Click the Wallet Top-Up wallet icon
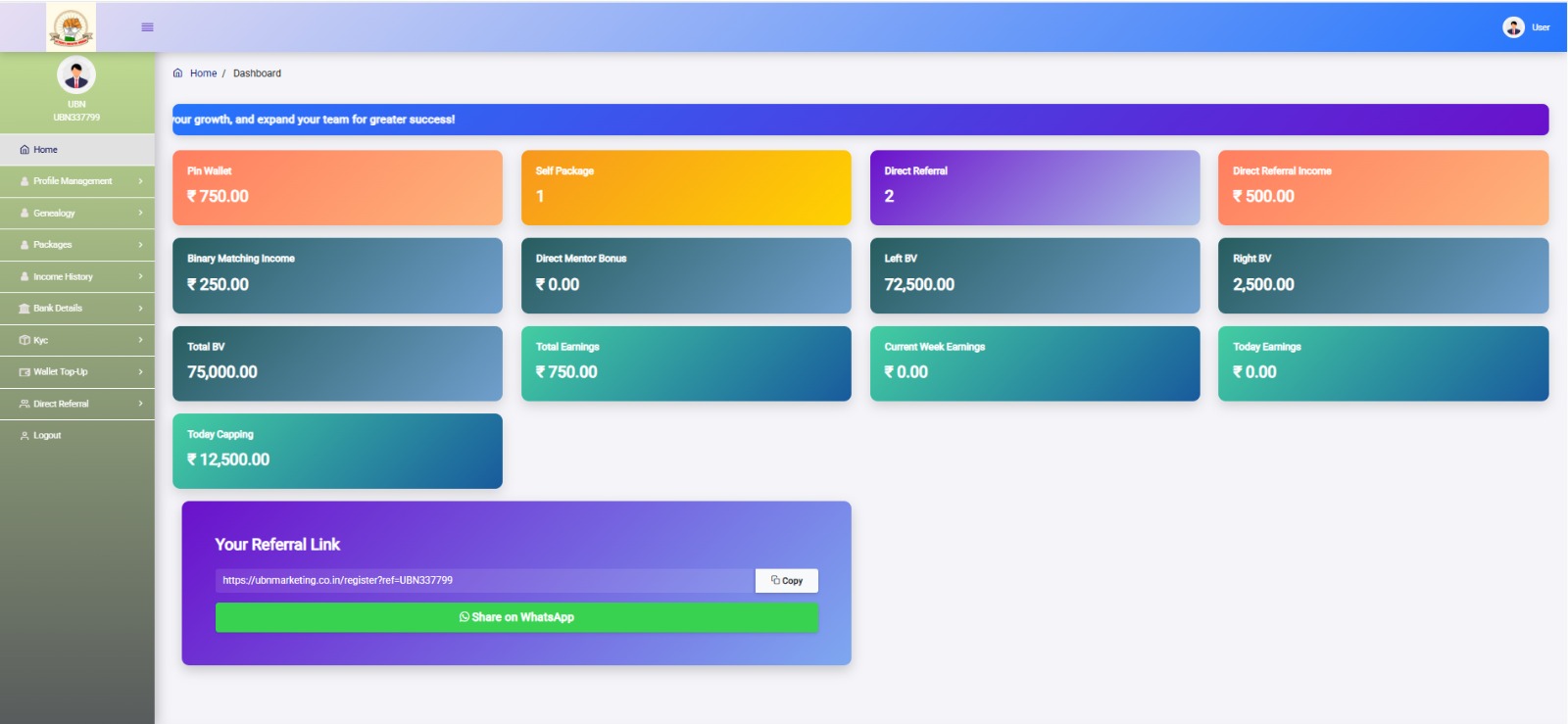Viewport: 1568px width, 724px height. point(24,372)
